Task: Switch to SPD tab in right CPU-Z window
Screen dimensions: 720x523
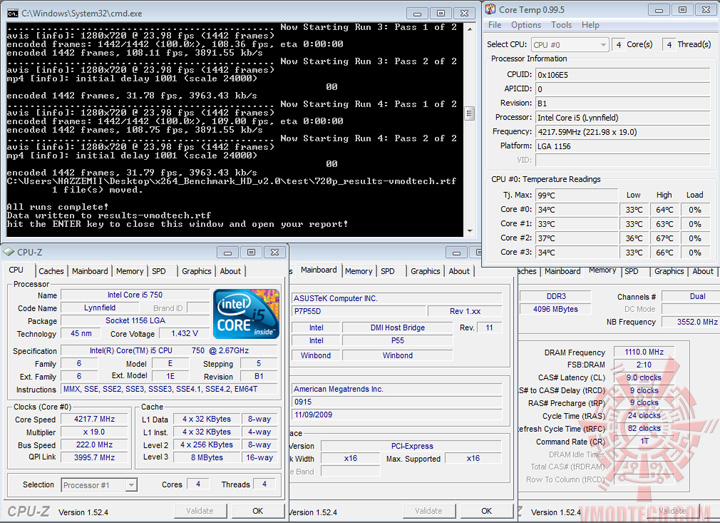Action: pyautogui.click(x=631, y=271)
